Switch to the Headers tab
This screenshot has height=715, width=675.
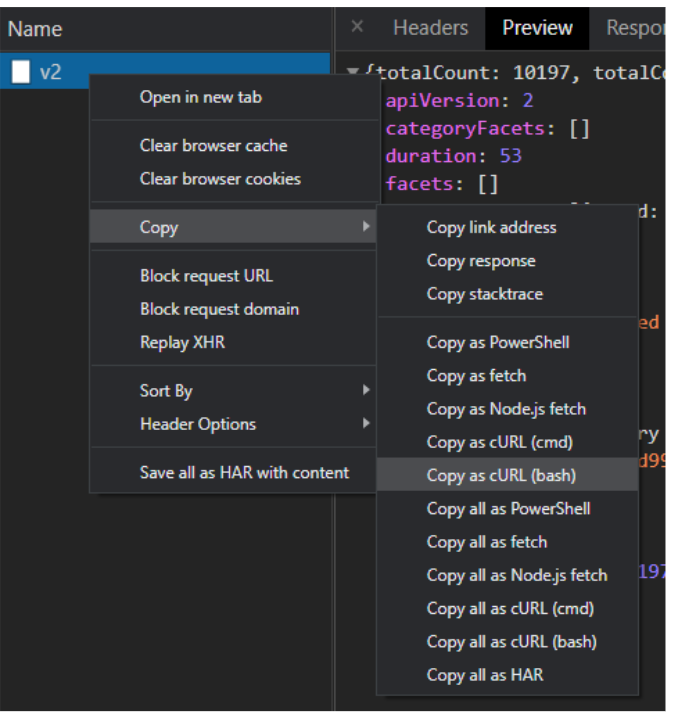(430, 28)
